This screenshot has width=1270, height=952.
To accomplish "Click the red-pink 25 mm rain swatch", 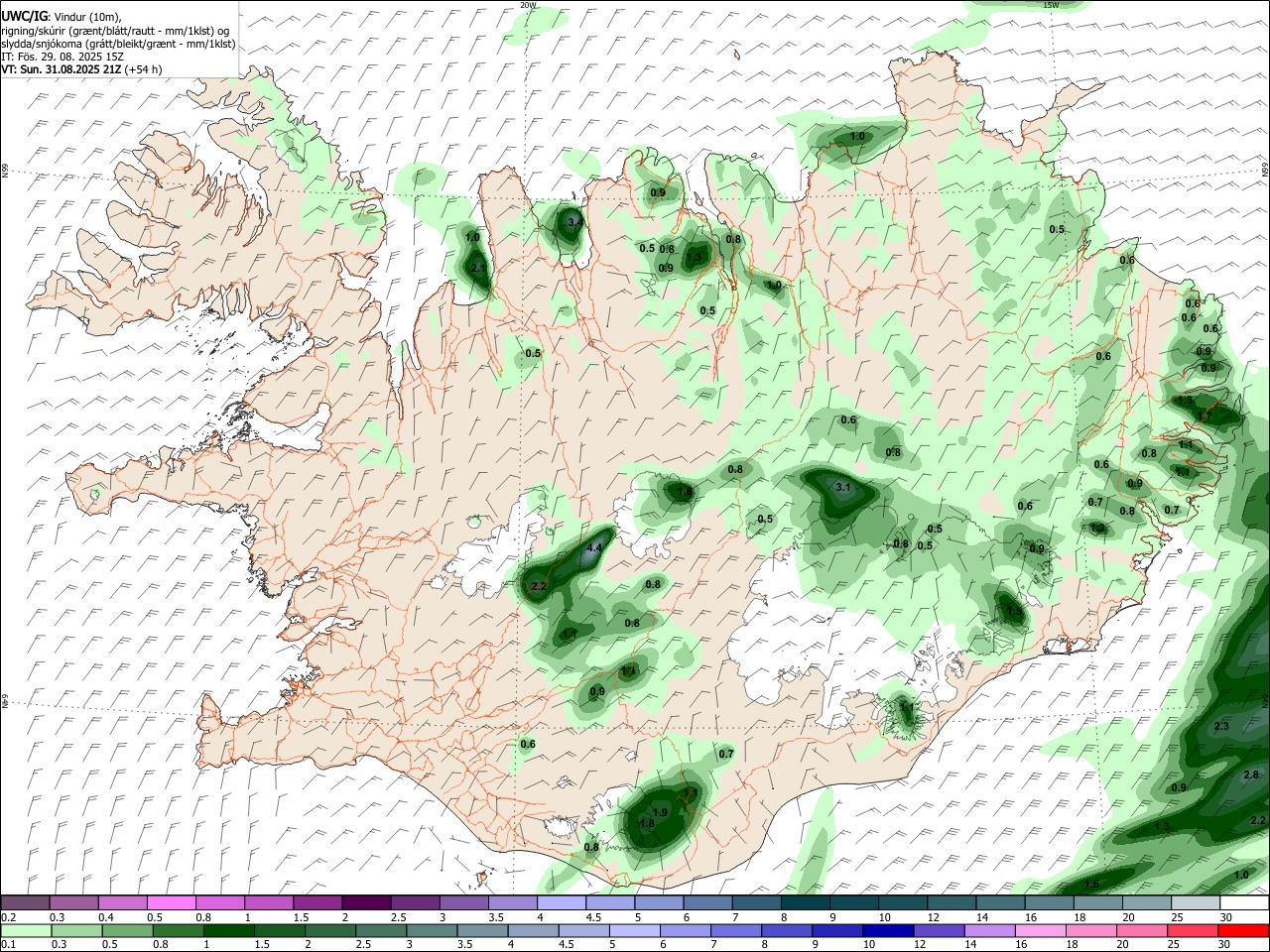I will (1195, 931).
